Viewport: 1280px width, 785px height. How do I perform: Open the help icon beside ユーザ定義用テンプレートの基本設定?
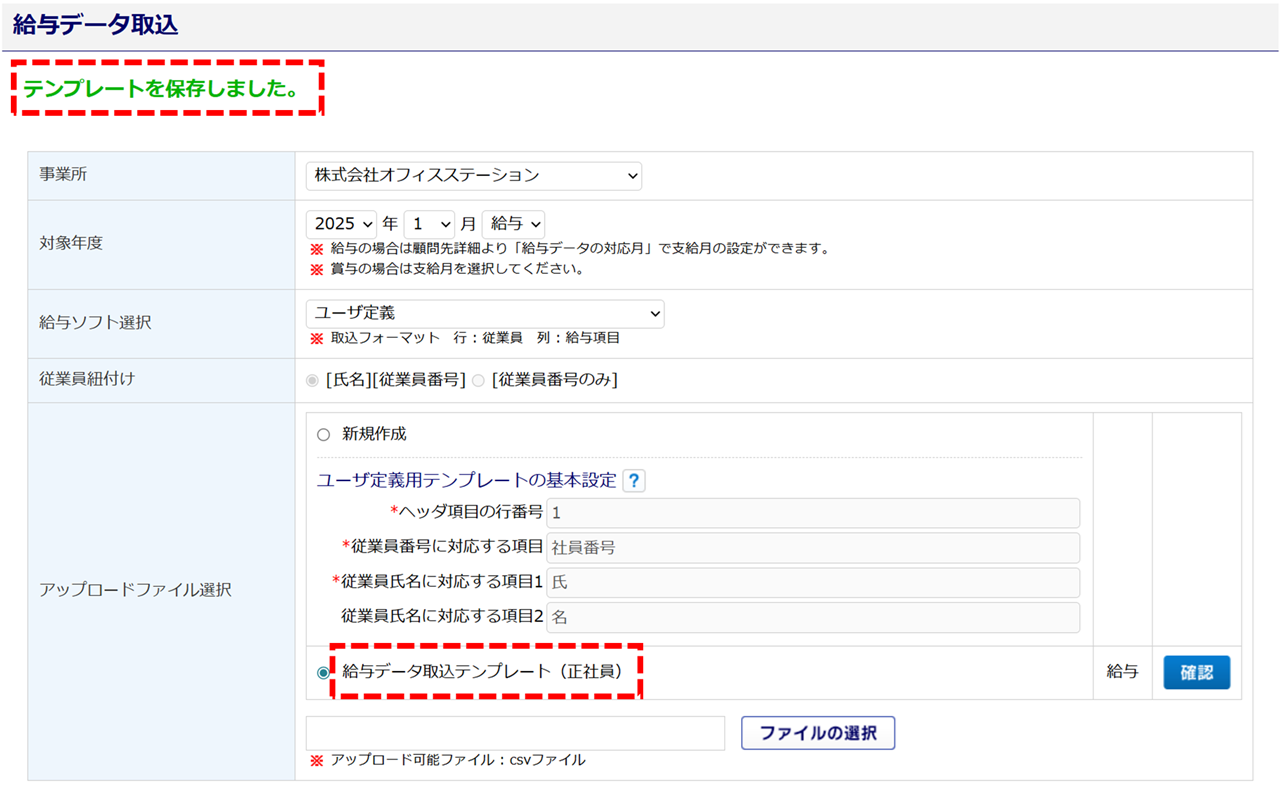(x=634, y=481)
